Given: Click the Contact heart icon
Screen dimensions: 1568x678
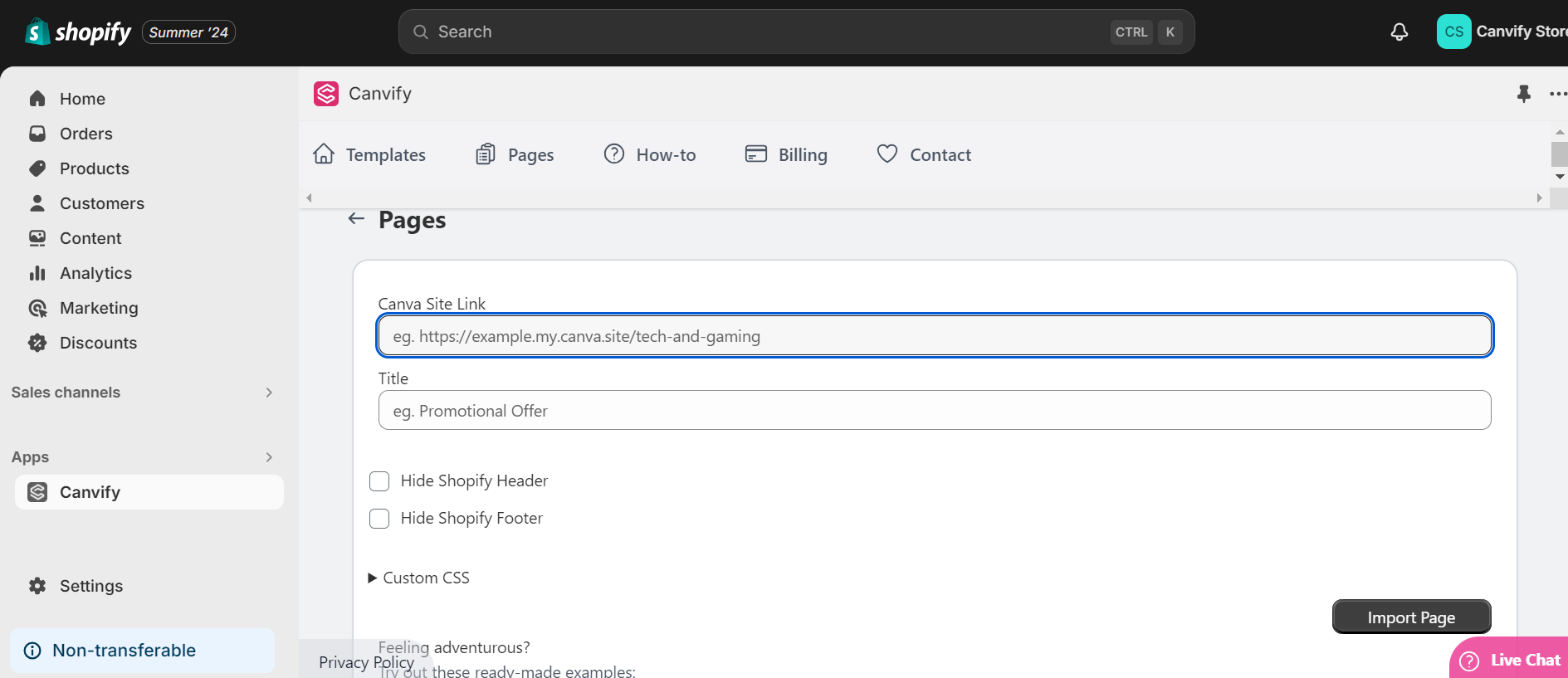Looking at the screenshot, I should tap(887, 154).
